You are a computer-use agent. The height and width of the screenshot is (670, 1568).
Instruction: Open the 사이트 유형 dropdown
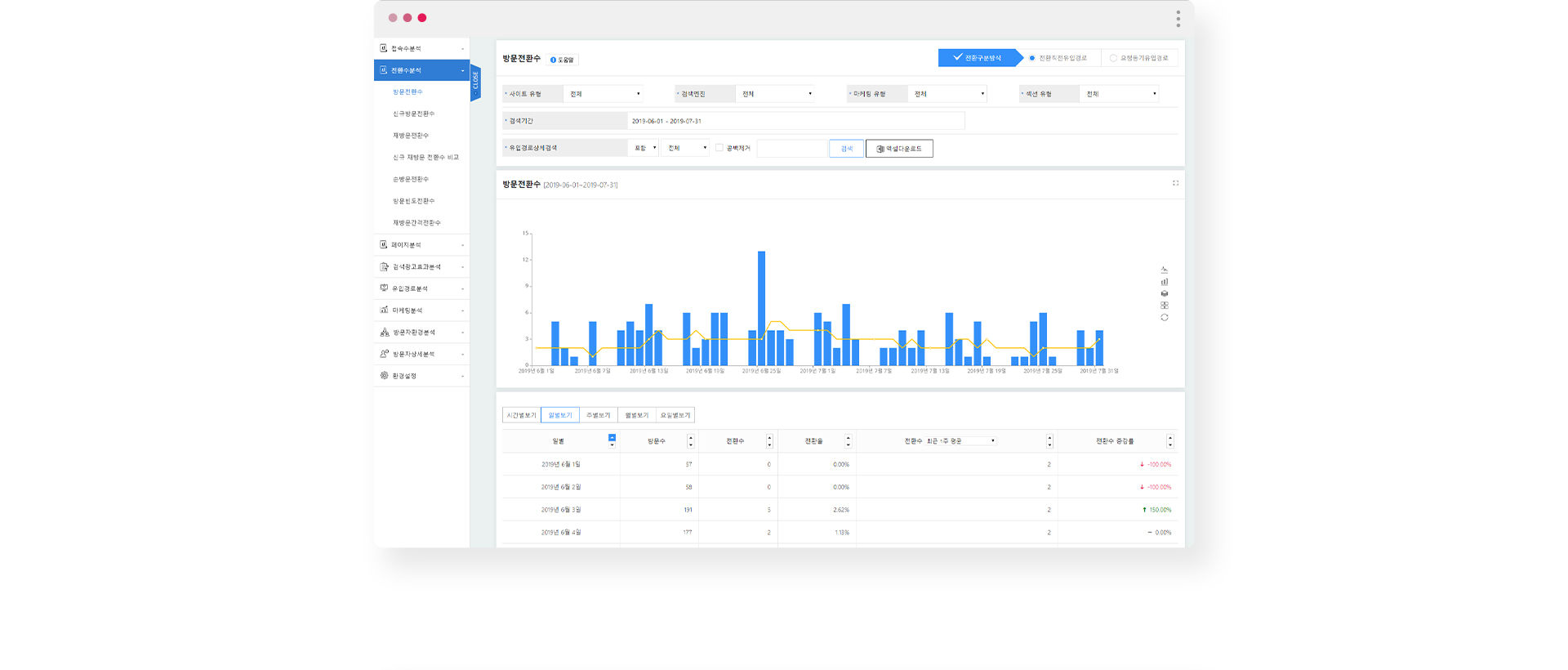[604, 94]
